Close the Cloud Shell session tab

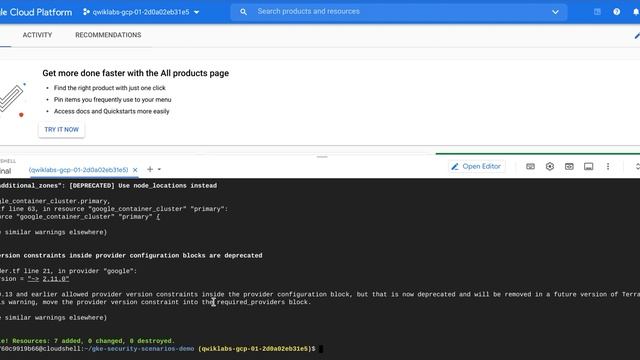point(135,170)
